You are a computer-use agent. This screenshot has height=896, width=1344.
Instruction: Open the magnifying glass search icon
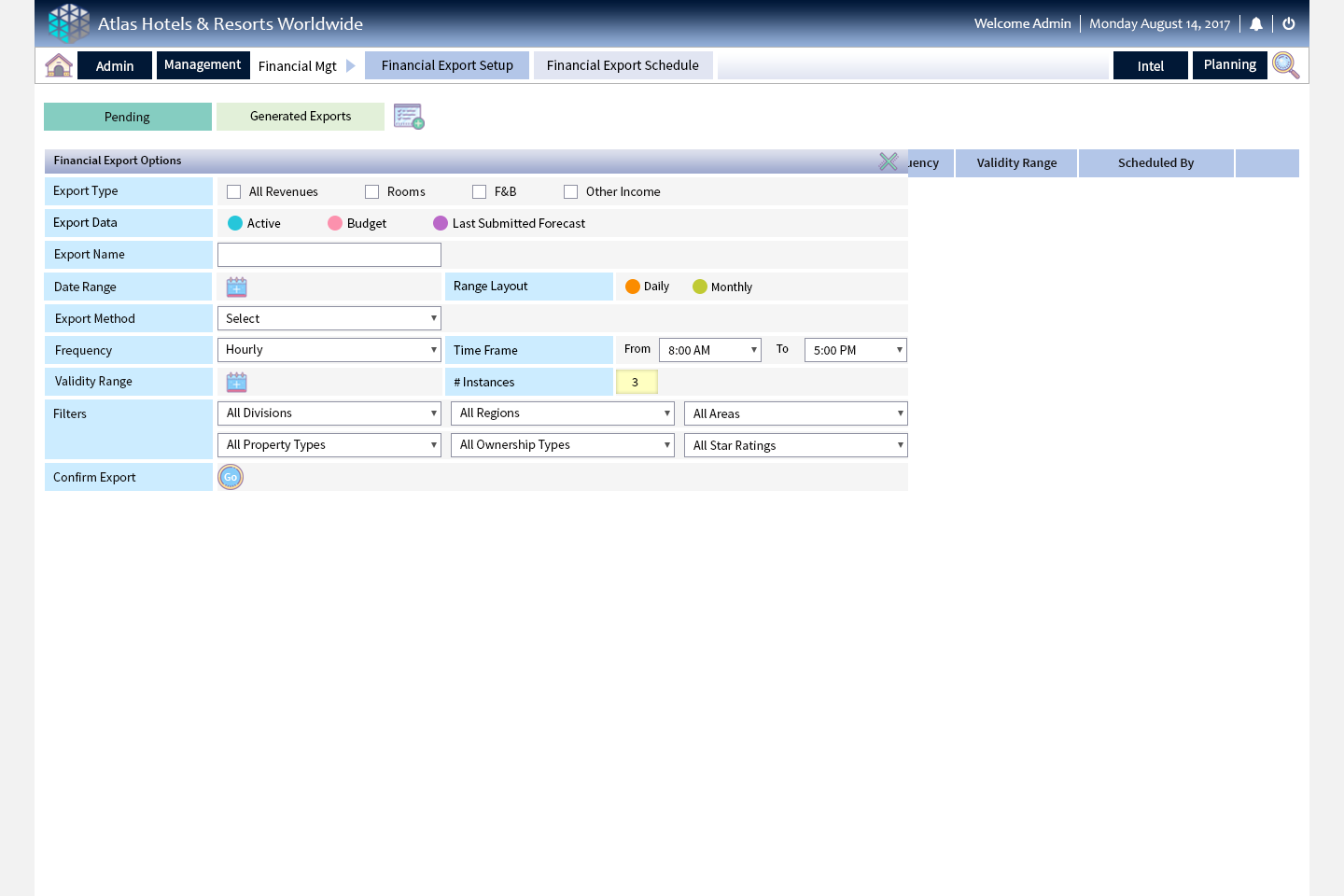1285,65
